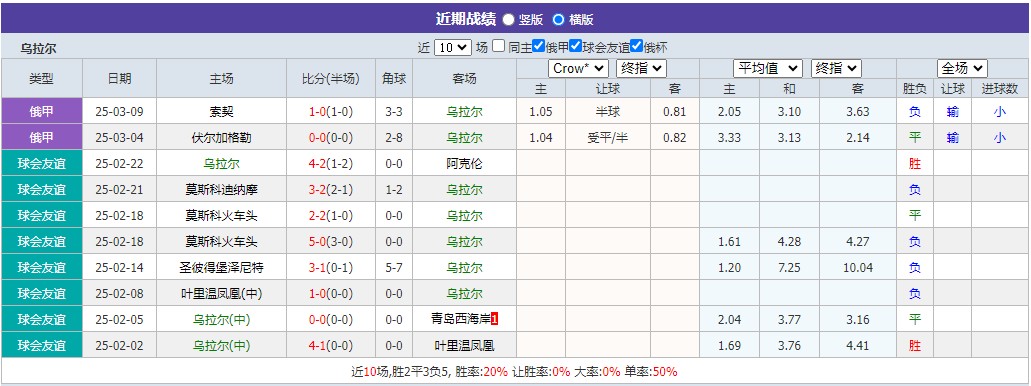This screenshot has height=386, width=1031.
Task: Uncheck the 球会友谊 filter checkbox
Action: pos(575,46)
